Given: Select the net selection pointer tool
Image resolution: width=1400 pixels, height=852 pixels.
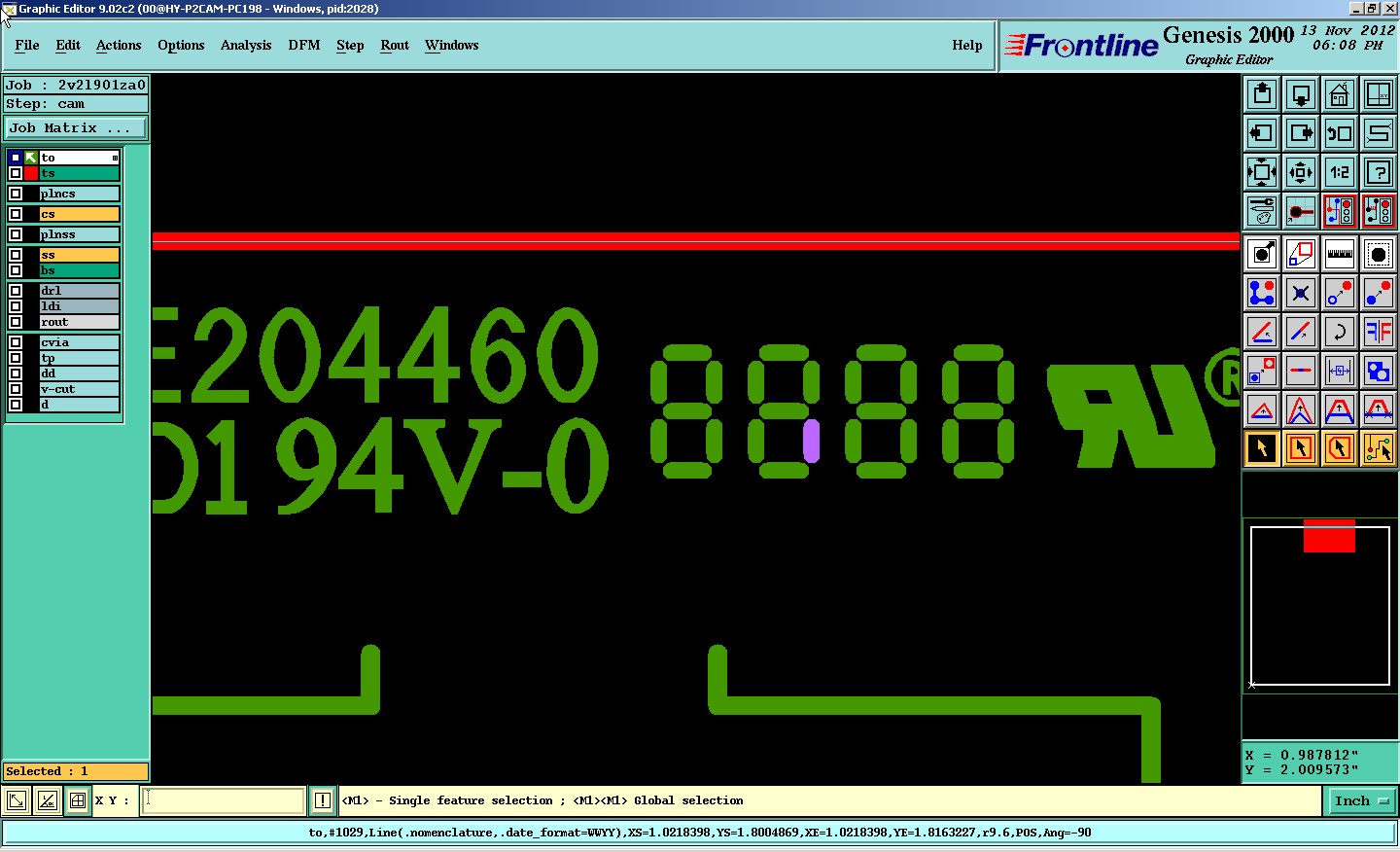Looking at the screenshot, I should [x=1379, y=448].
